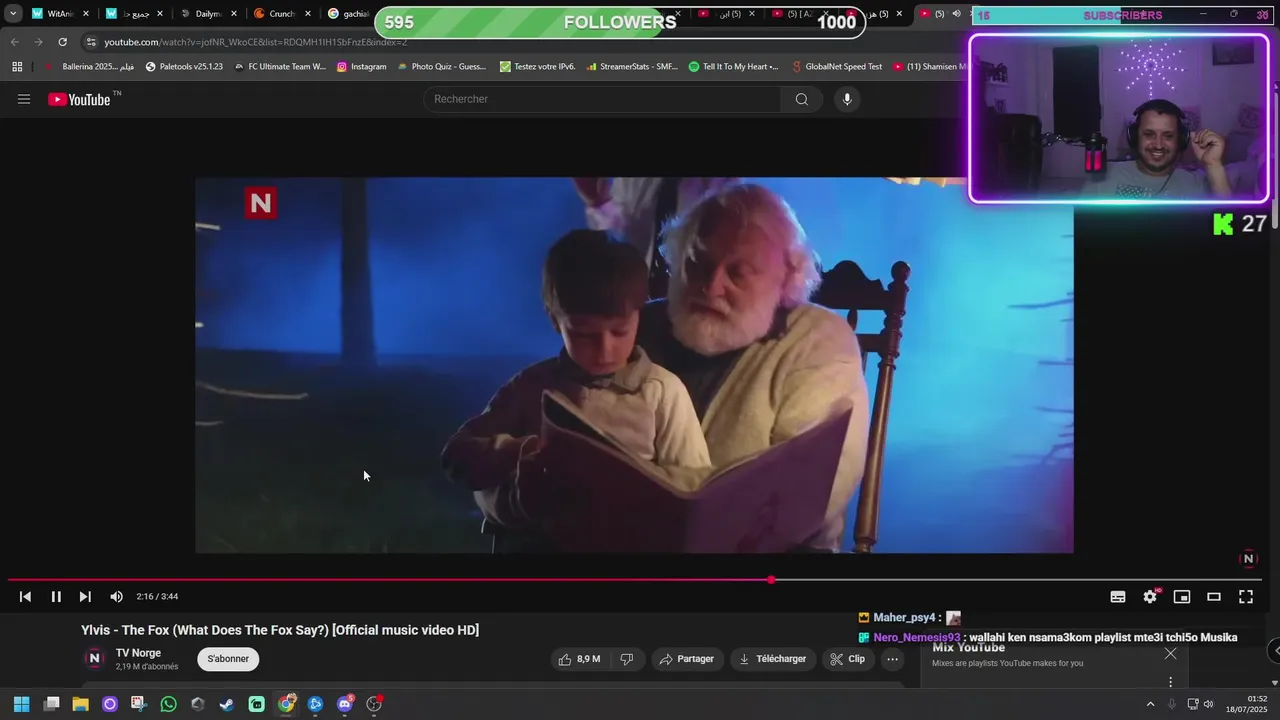Switch to the gachiakuta Google tab
The height and width of the screenshot is (720, 1280).
tap(350, 14)
